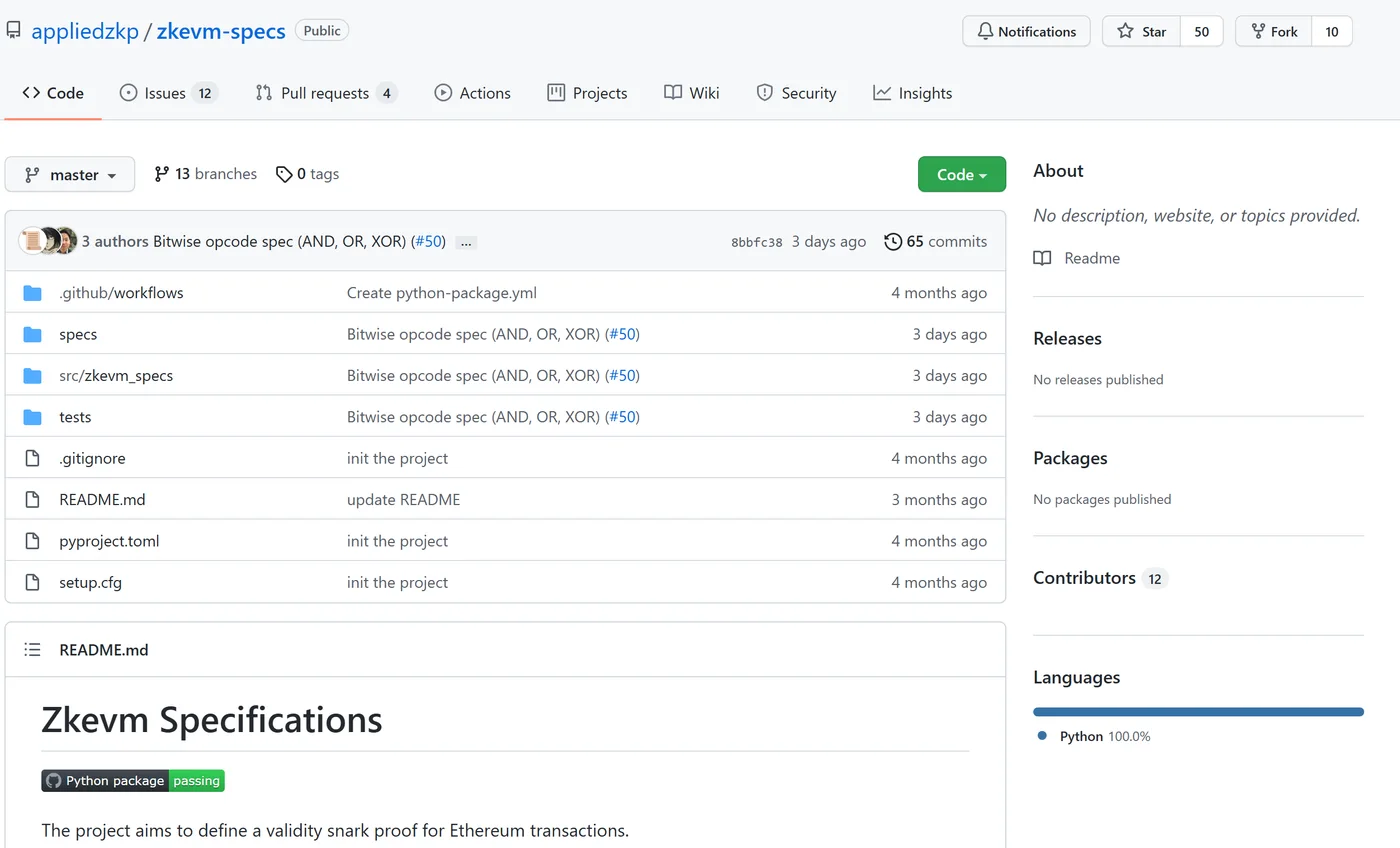Open the Wiki tab
This screenshot has height=848, width=1400.
[691, 93]
